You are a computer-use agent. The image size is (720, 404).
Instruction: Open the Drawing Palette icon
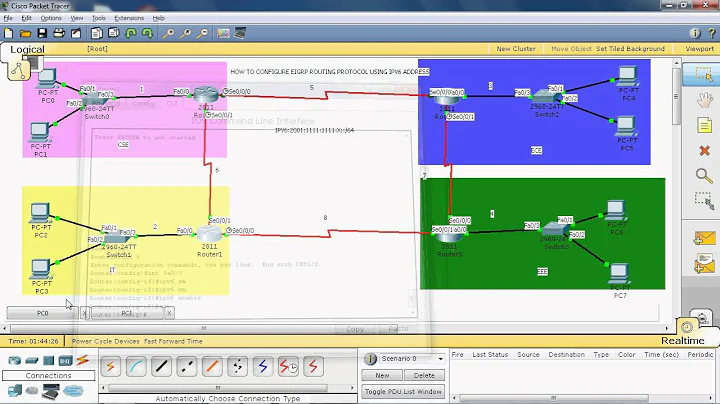224,33
